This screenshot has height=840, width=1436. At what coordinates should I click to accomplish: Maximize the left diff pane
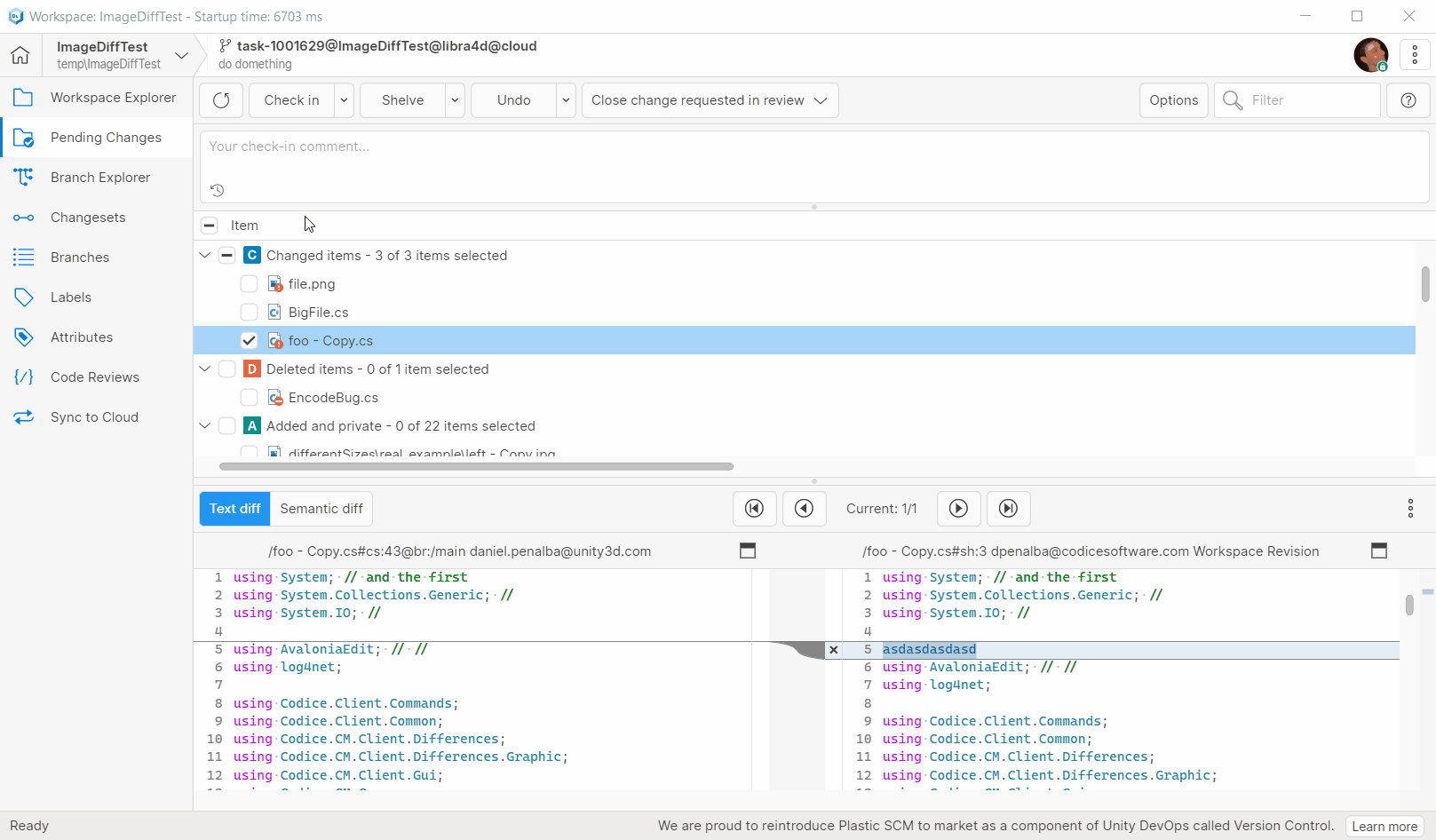(747, 551)
